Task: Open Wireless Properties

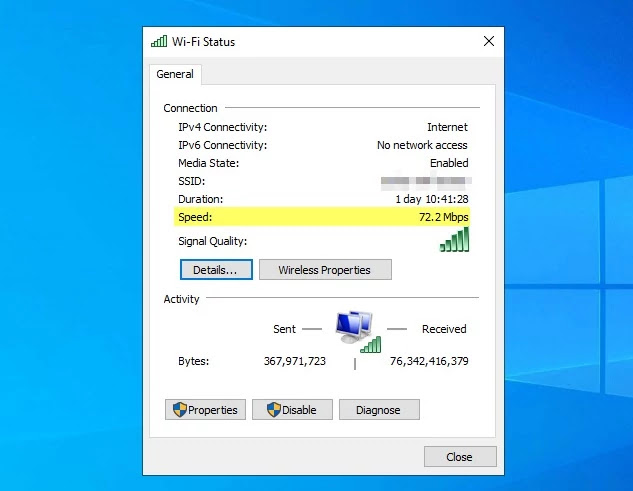Action: [325, 270]
